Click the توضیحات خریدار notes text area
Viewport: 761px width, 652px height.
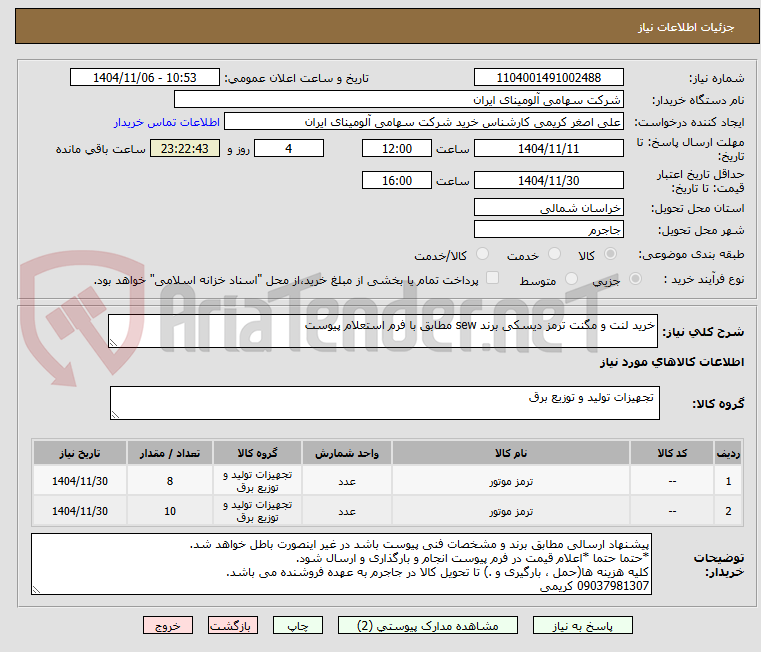click(x=341, y=564)
